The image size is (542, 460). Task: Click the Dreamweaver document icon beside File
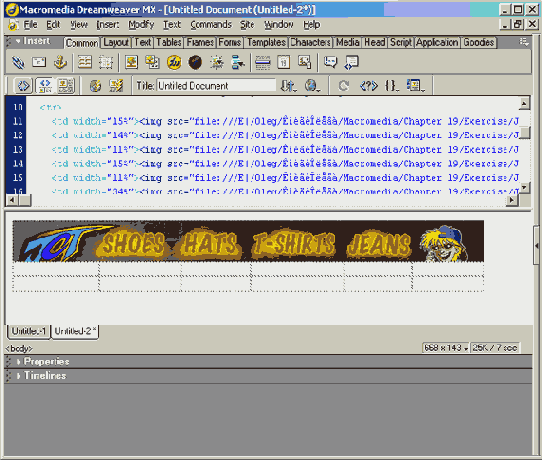tap(13, 25)
